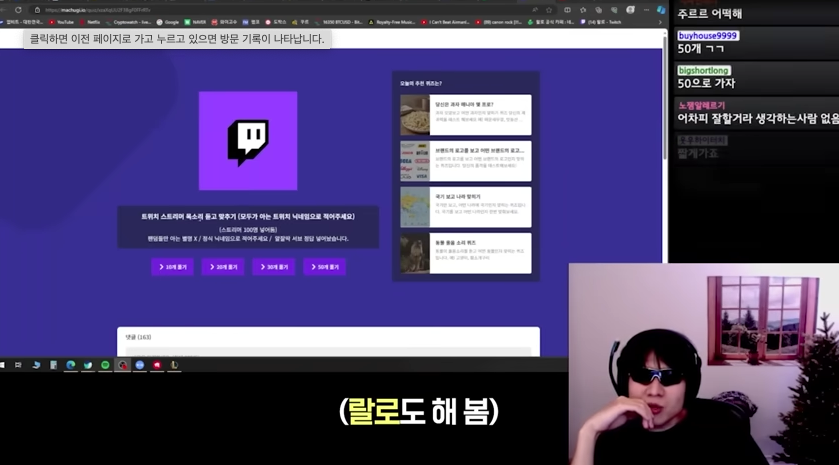Start the 20-question quiz button
This screenshot has height=465, width=839.
(223, 266)
